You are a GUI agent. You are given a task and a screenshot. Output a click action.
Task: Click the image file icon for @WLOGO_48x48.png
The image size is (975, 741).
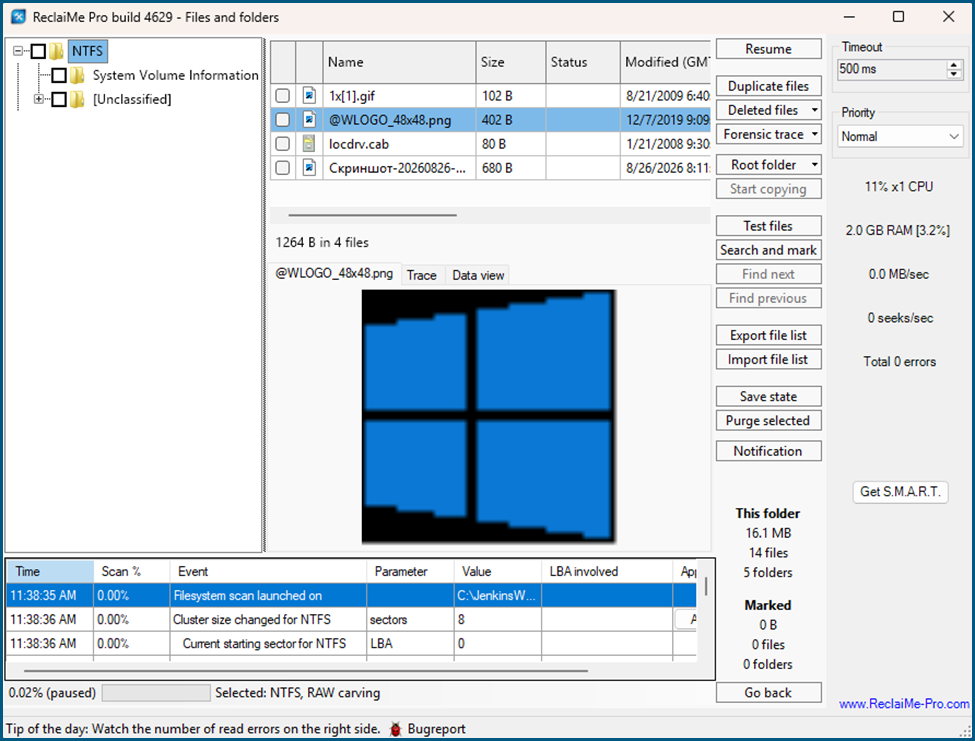coord(309,119)
